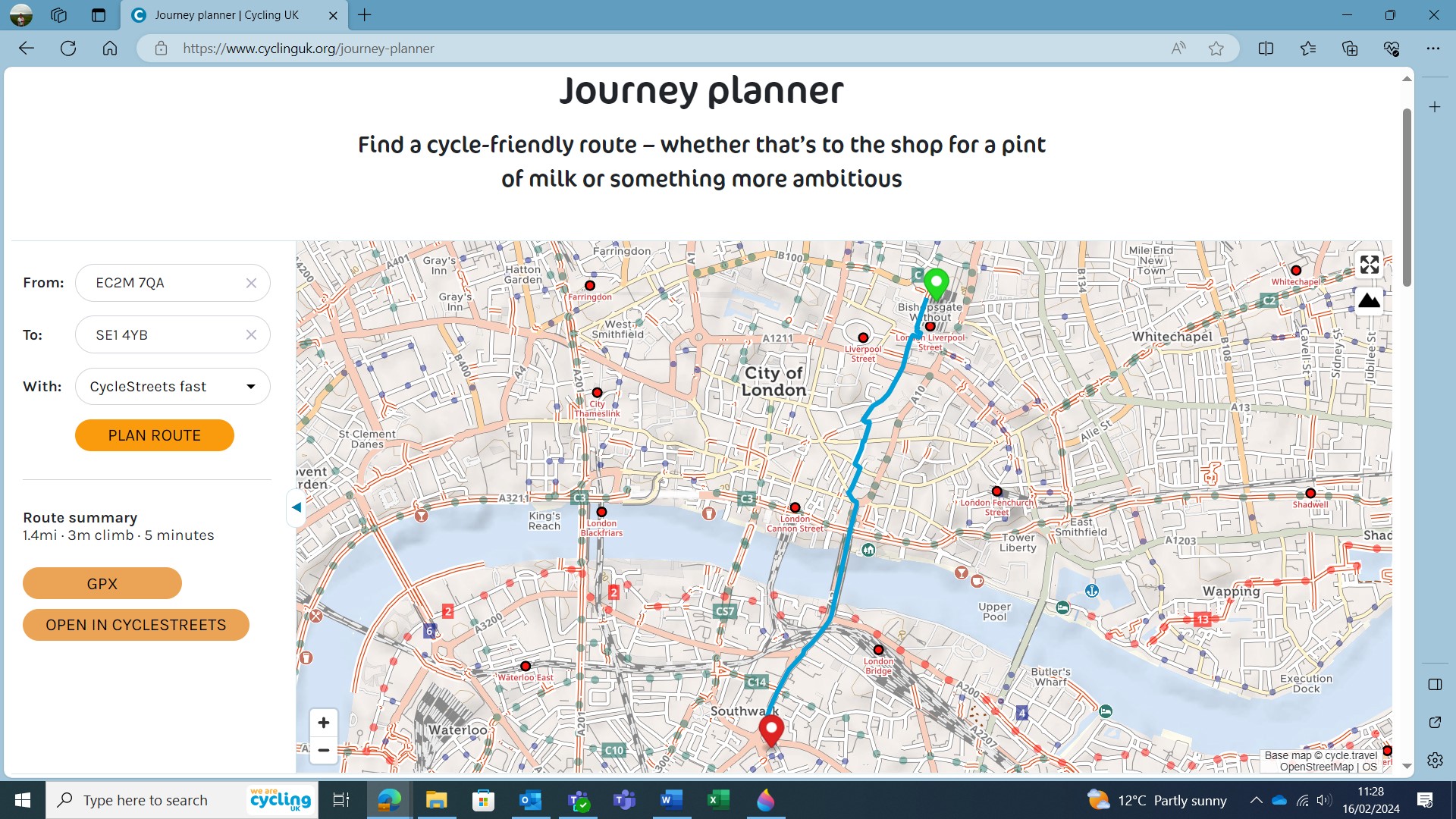Add the page to browser favorites
Viewport: 1456px width, 819px height.
[x=1216, y=48]
